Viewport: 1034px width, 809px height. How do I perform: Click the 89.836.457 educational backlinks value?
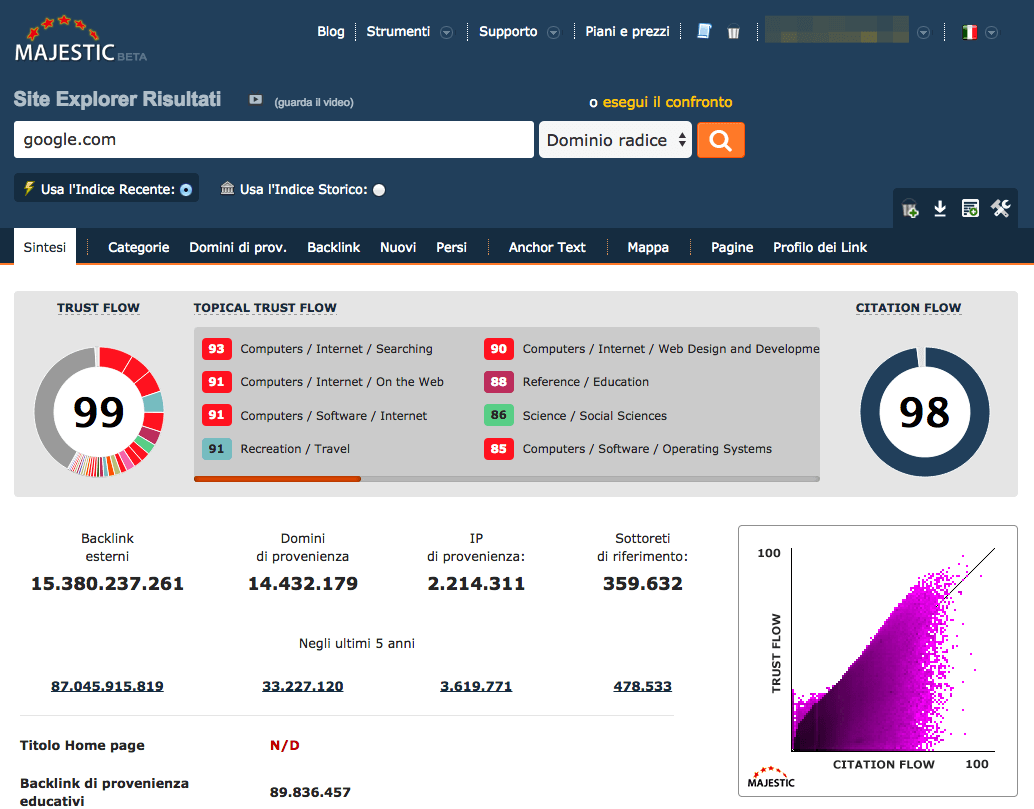click(x=310, y=792)
